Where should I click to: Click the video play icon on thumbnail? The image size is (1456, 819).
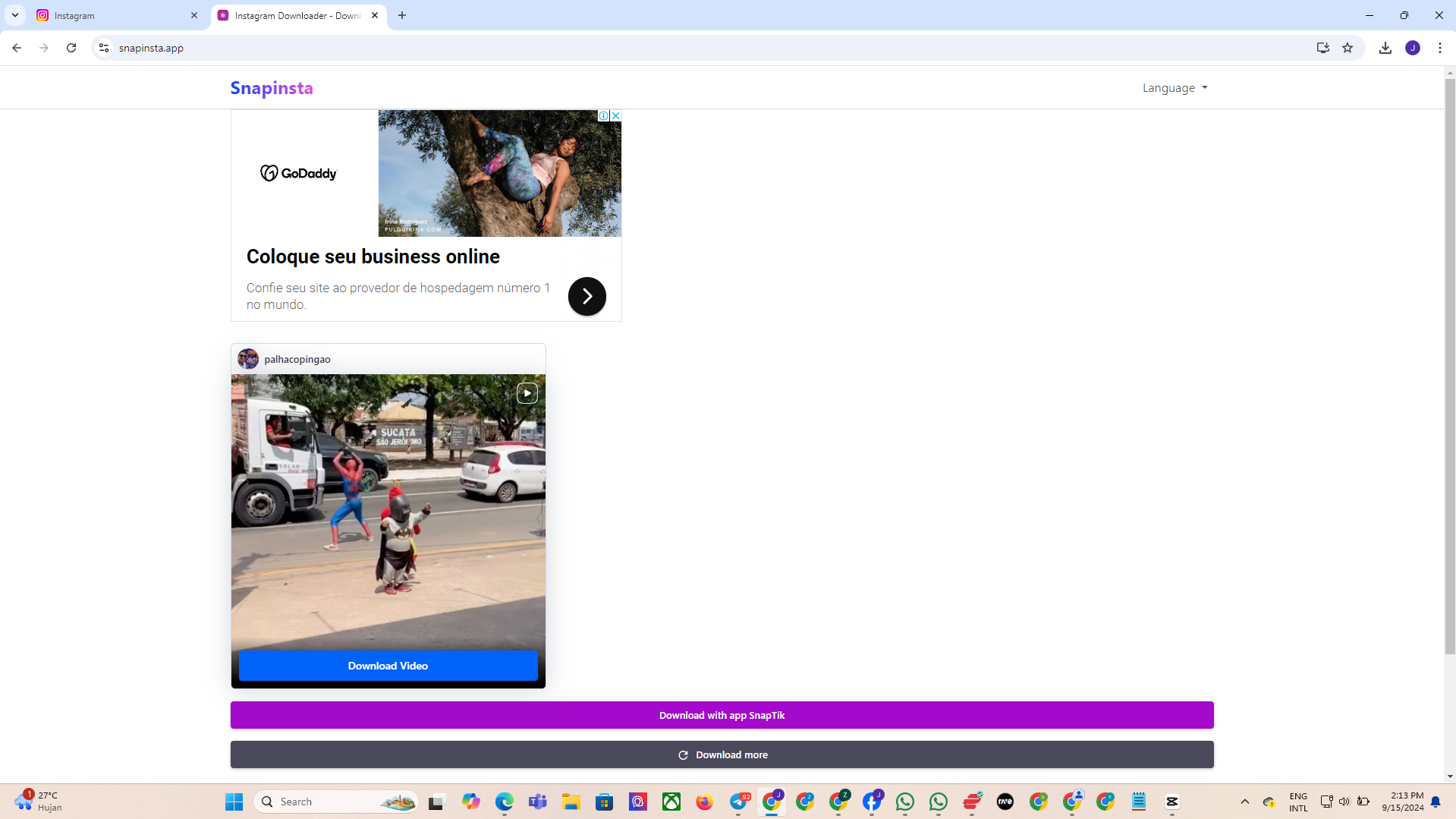click(527, 393)
